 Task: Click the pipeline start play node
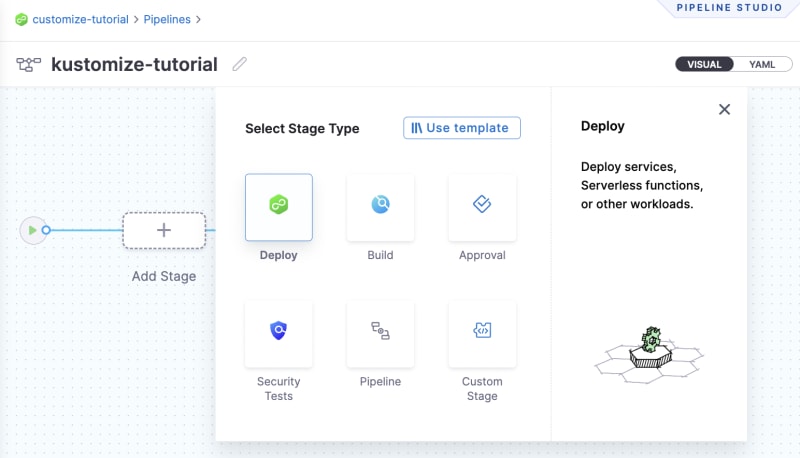click(x=32, y=231)
